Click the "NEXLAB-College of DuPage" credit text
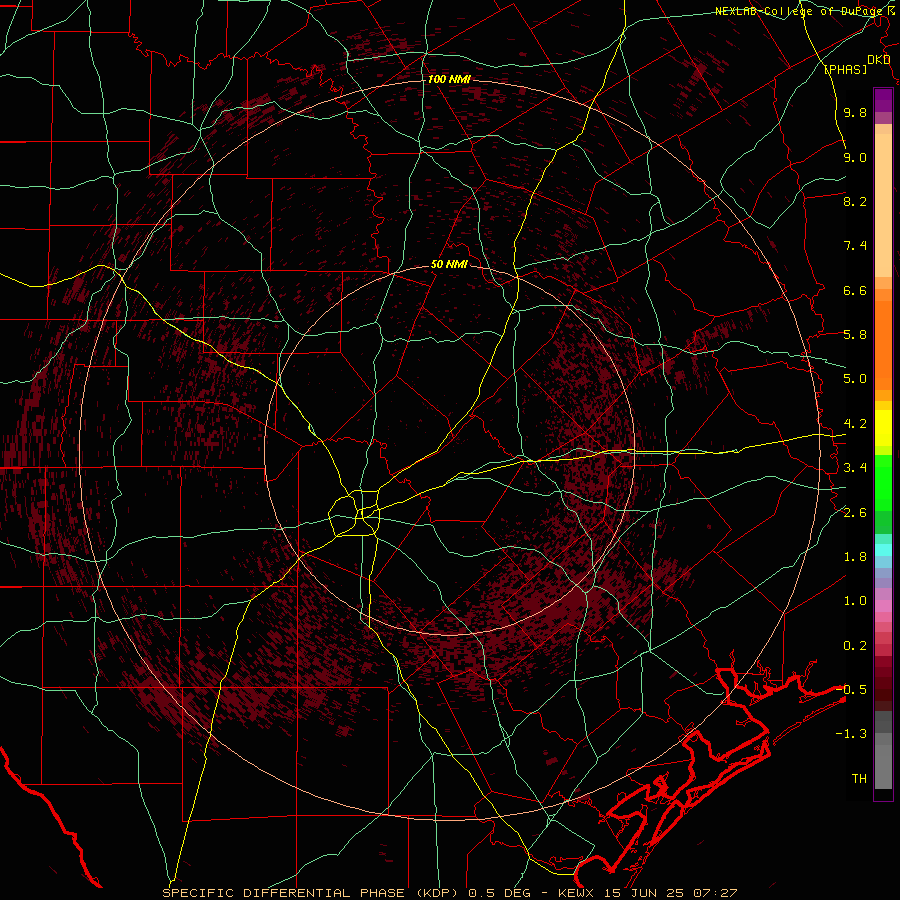This screenshot has height=900, width=900. (798, 11)
